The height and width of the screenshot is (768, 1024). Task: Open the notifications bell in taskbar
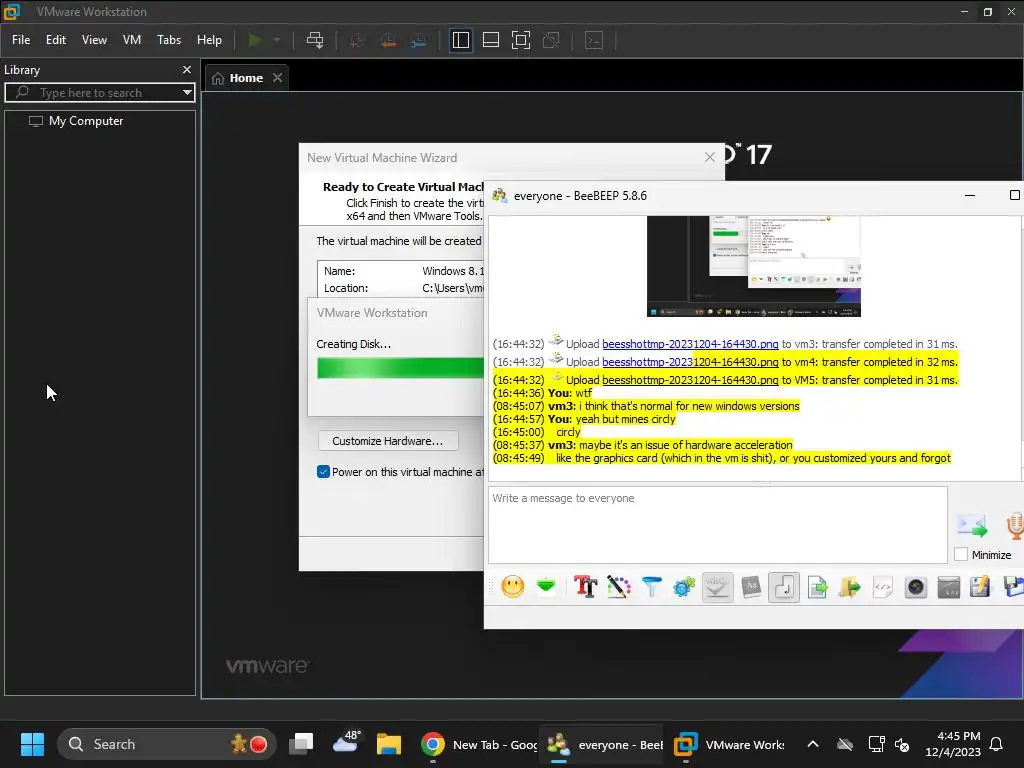[x=996, y=744]
